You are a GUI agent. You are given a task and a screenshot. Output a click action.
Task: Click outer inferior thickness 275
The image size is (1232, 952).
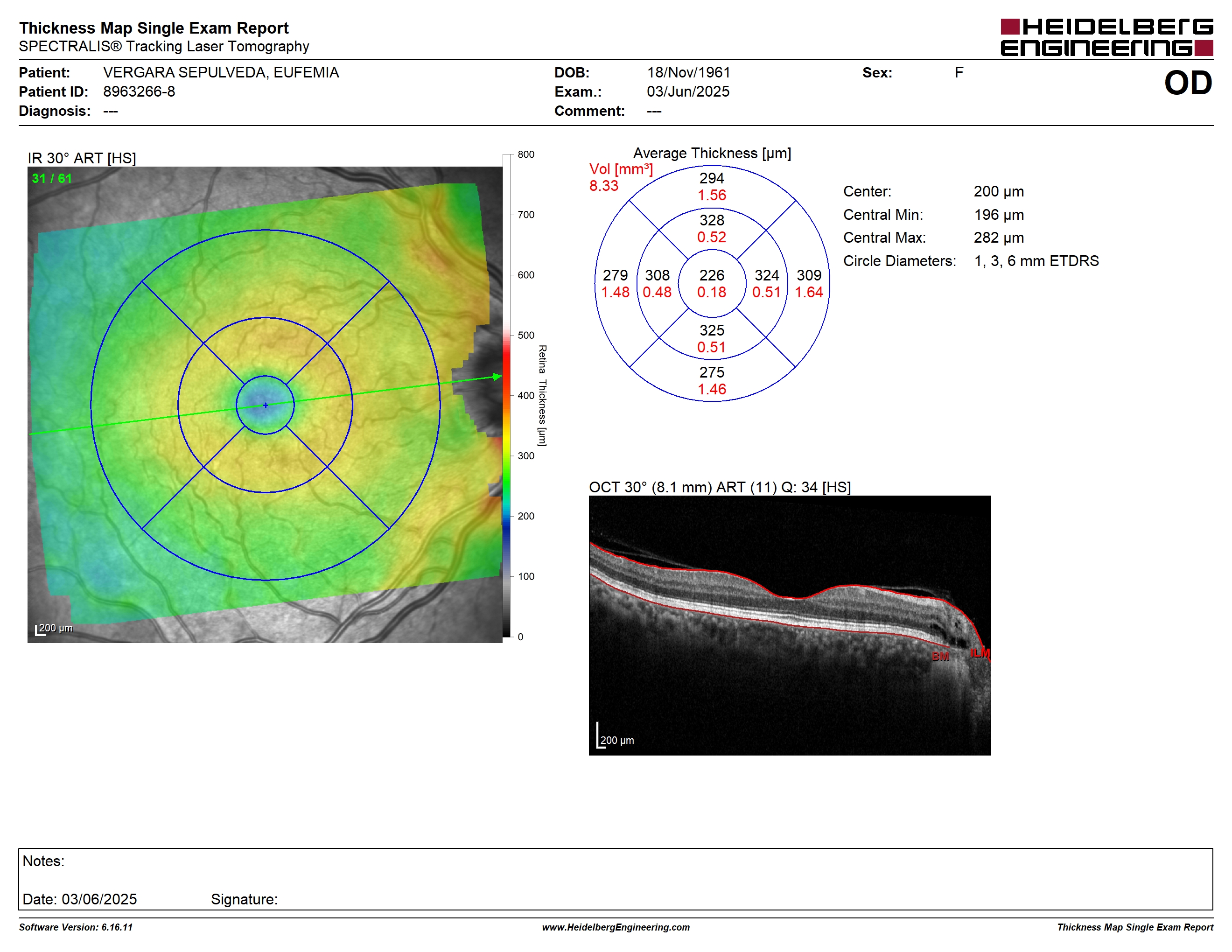click(712, 372)
